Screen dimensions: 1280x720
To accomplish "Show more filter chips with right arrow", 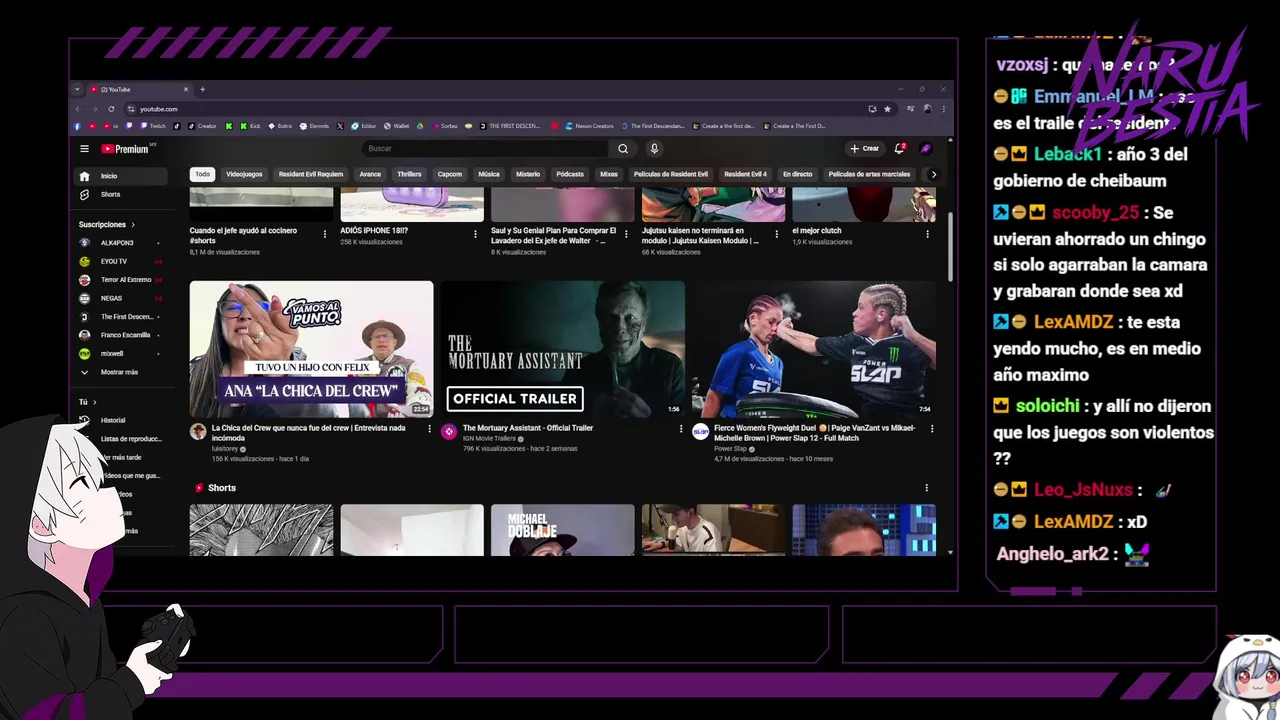I will coord(934,174).
